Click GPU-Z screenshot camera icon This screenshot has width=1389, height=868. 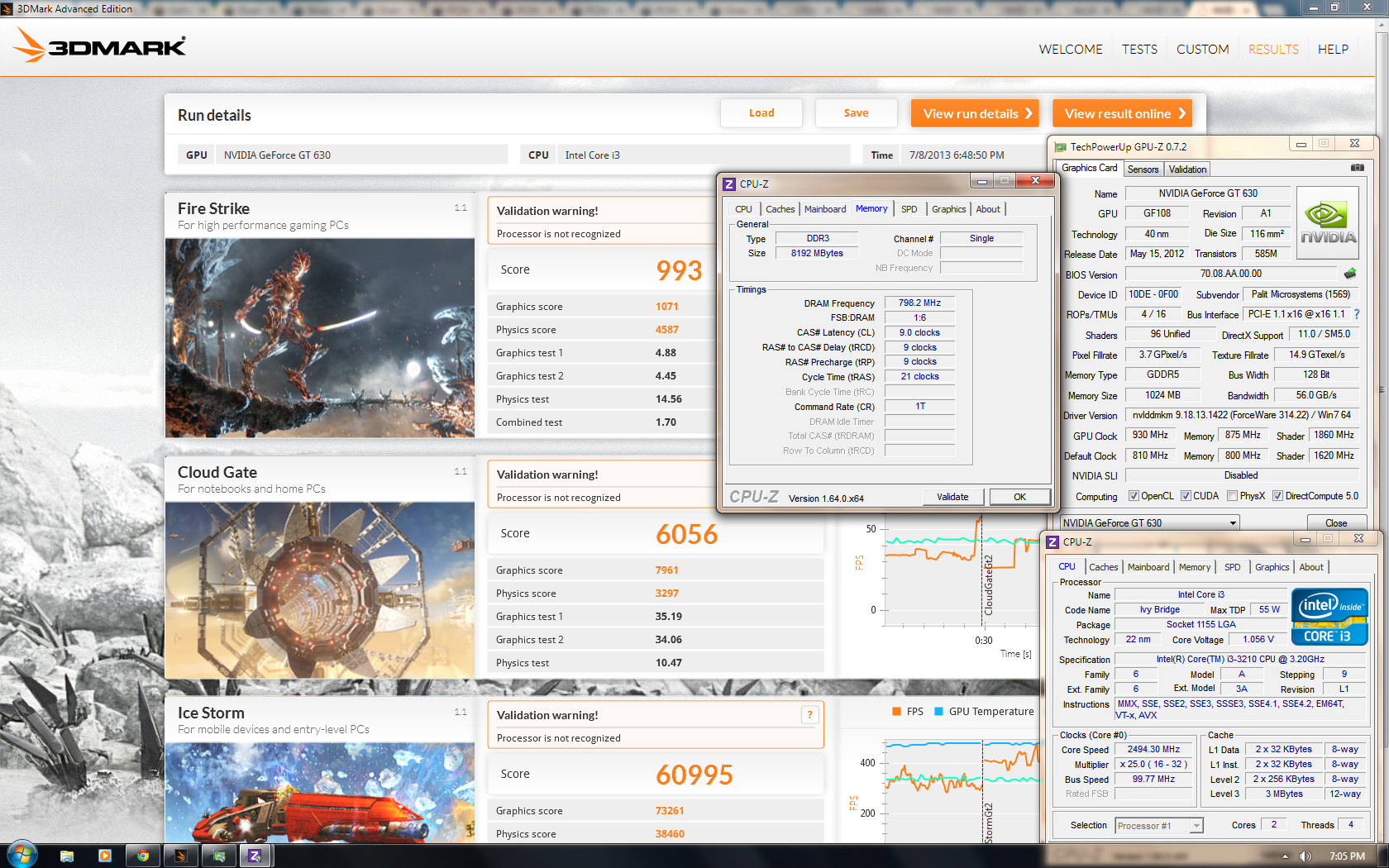point(1357,168)
